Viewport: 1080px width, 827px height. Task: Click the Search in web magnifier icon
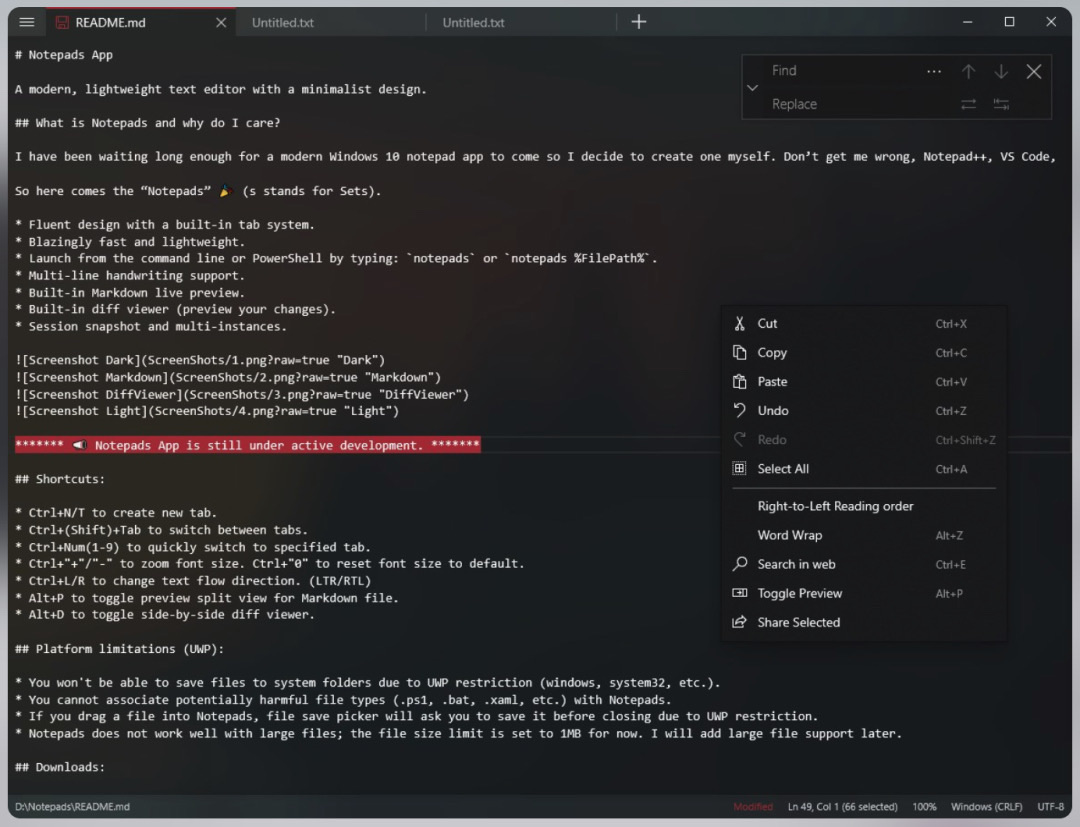click(739, 564)
